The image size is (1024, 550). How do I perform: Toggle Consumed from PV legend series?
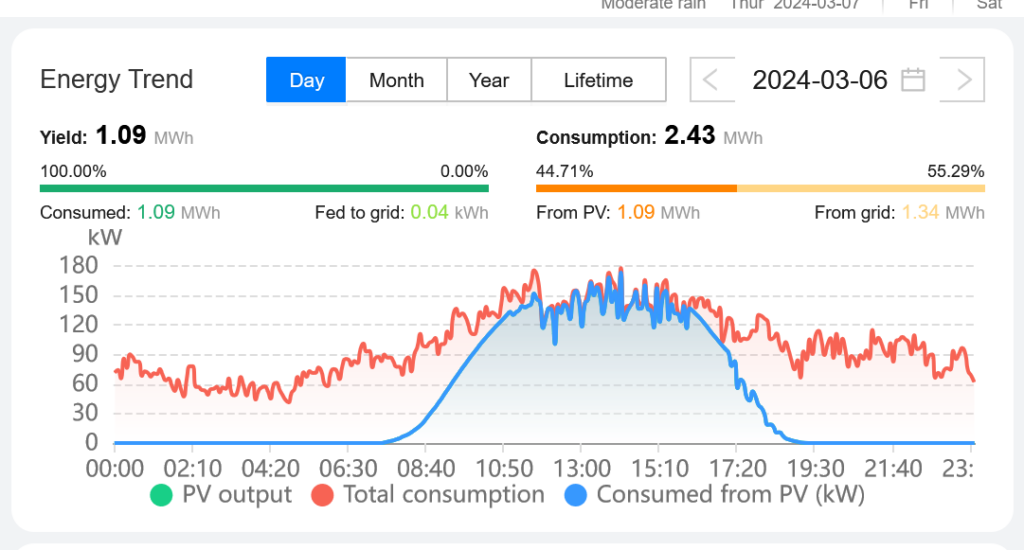713,494
